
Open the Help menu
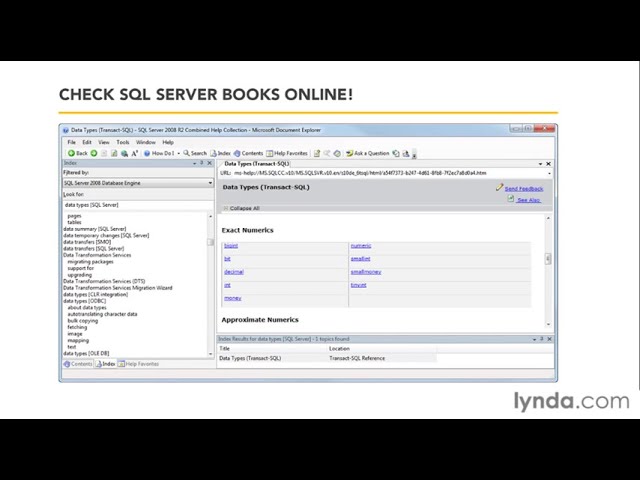pyautogui.click(x=168, y=142)
